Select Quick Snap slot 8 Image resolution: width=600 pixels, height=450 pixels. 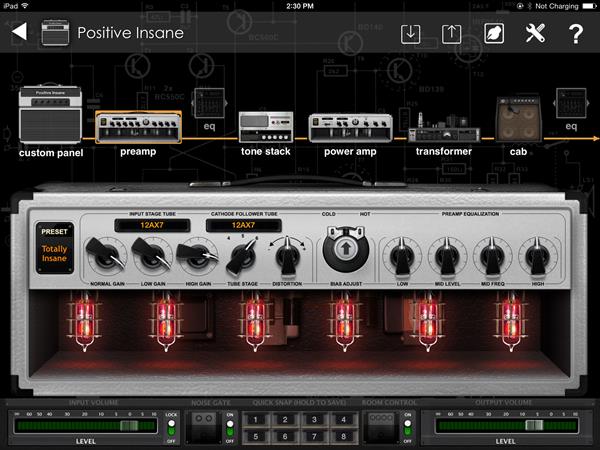click(x=343, y=436)
